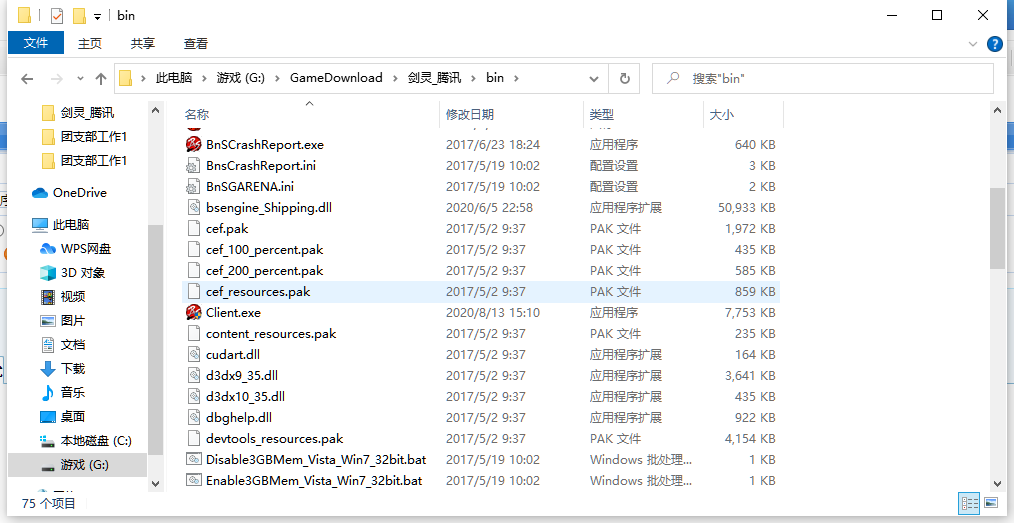Click the 本地磁盘 (C:) drive icon
1014x523 pixels.
(x=48, y=442)
